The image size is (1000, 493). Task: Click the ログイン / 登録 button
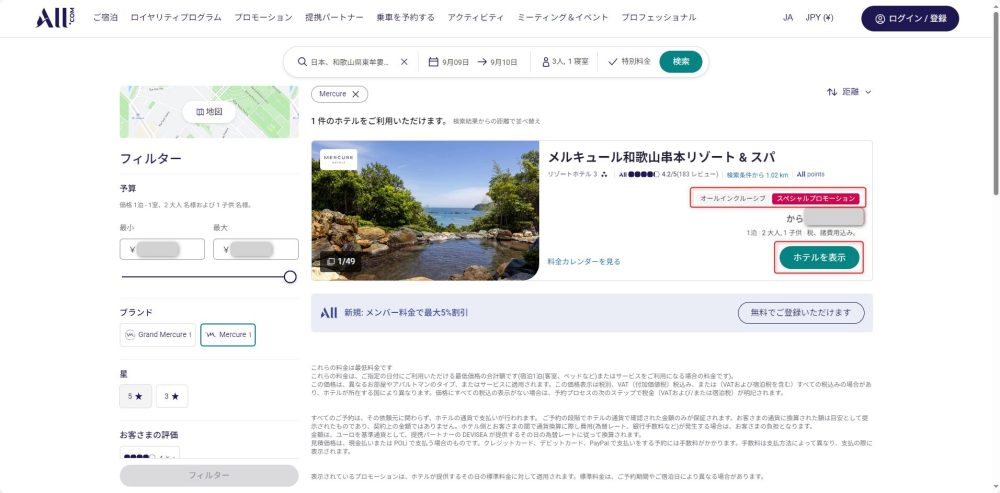(910, 18)
